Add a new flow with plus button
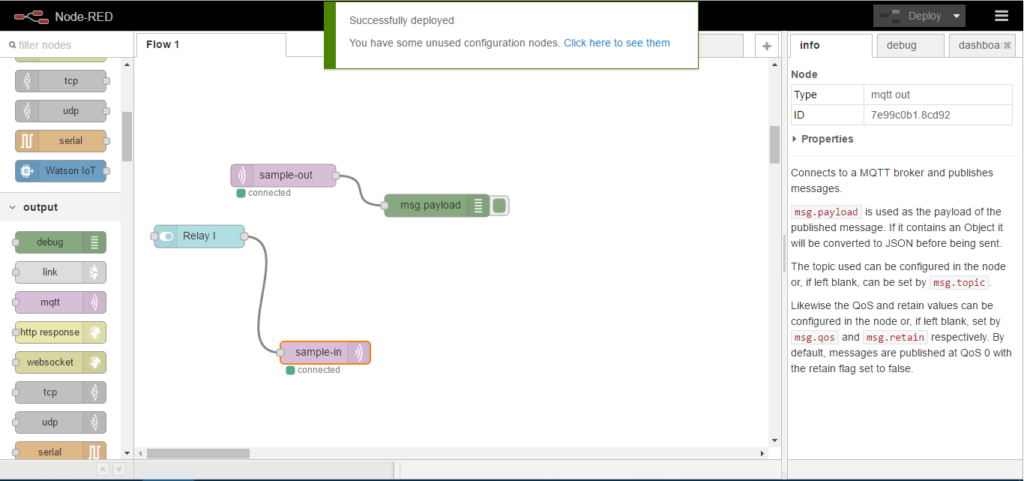 (x=766, y=46)
